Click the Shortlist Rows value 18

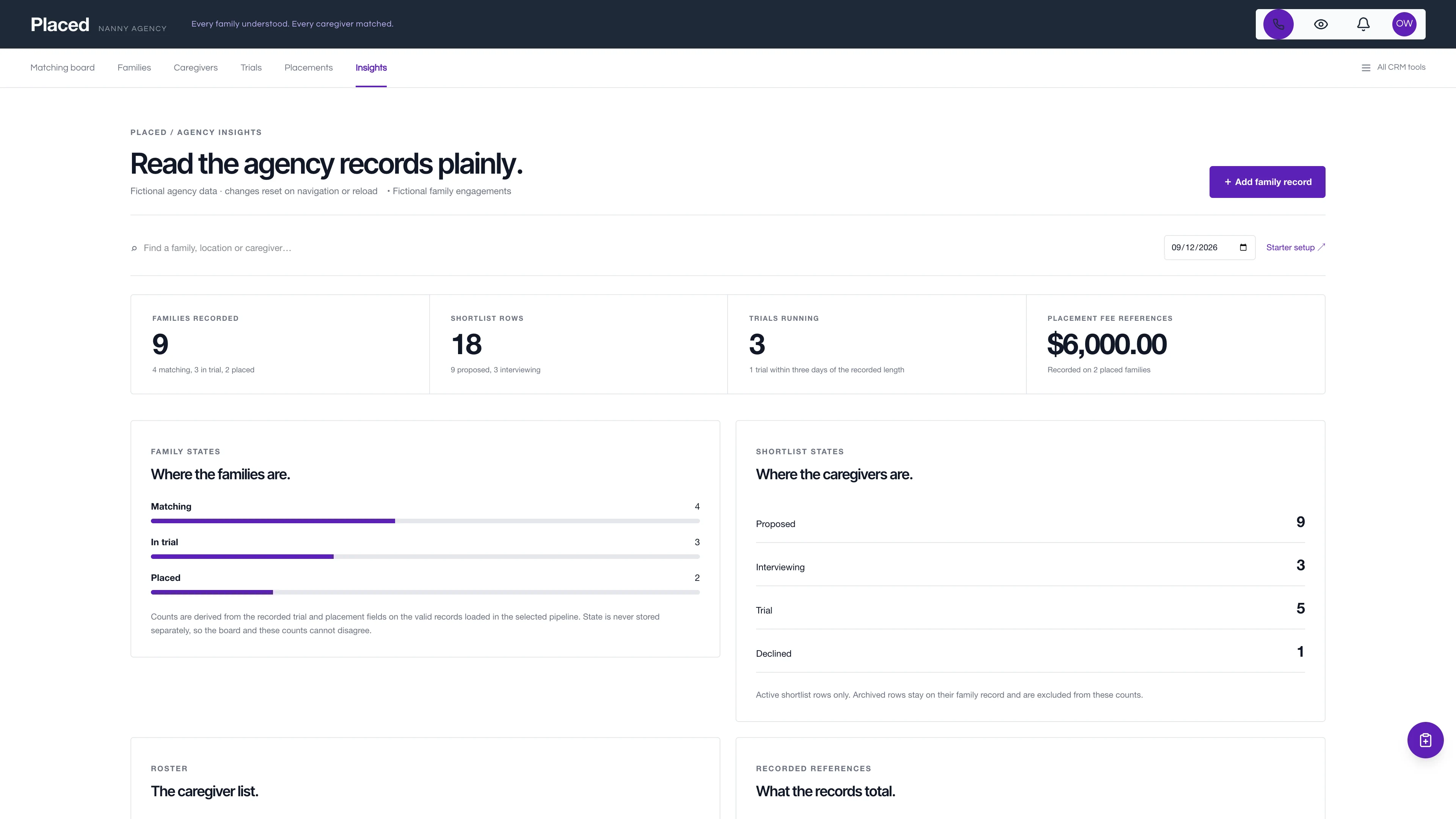pyautogui.click(x=466, y=344)
